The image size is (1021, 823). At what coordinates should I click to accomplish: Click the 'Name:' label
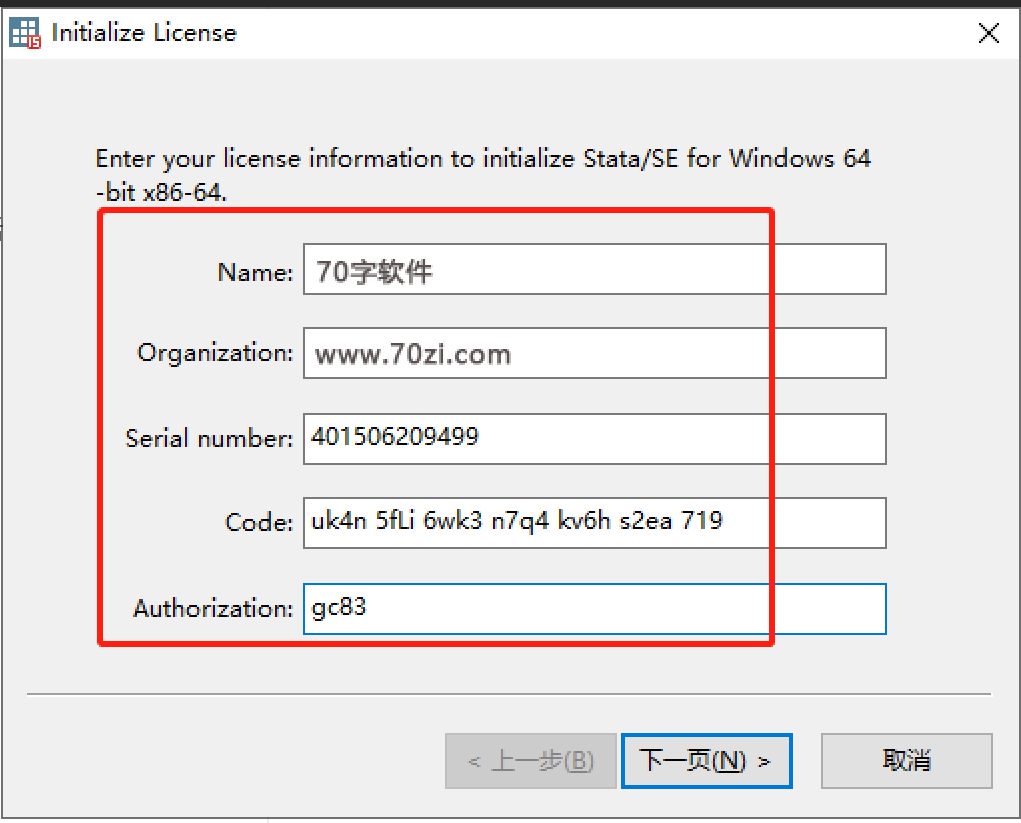click(255, 272)
